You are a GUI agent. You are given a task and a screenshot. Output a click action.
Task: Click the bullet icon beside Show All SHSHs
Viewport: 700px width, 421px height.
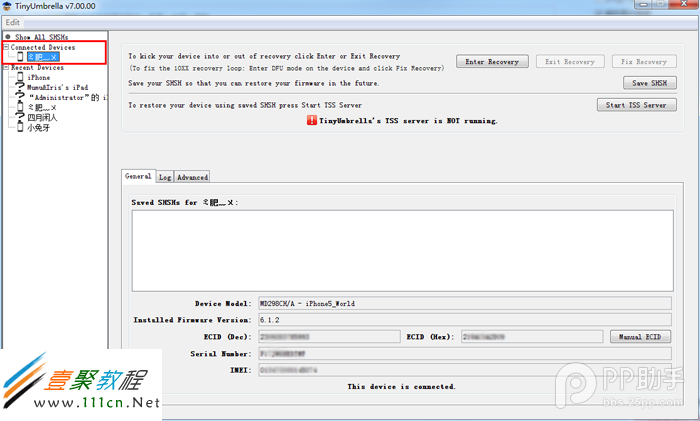(8, 37)
